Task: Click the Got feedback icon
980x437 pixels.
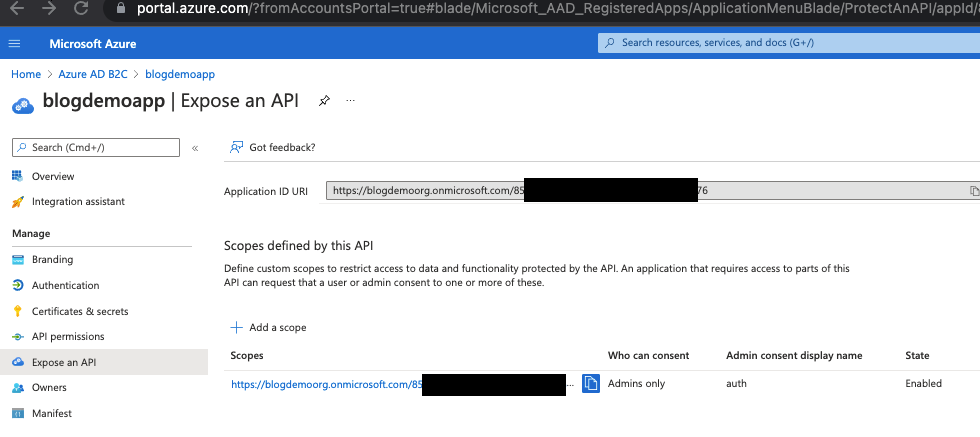Action: click(236, 148)
